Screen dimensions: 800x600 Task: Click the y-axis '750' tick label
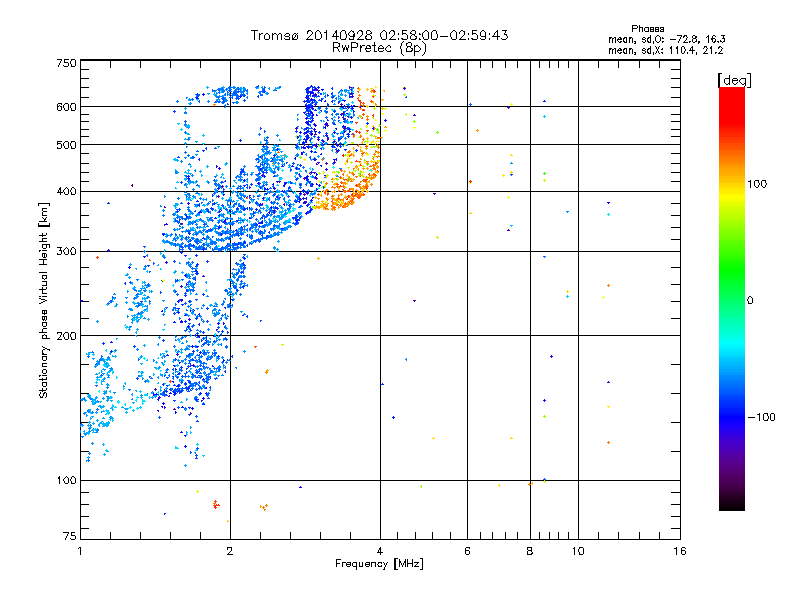pos(66,63)
